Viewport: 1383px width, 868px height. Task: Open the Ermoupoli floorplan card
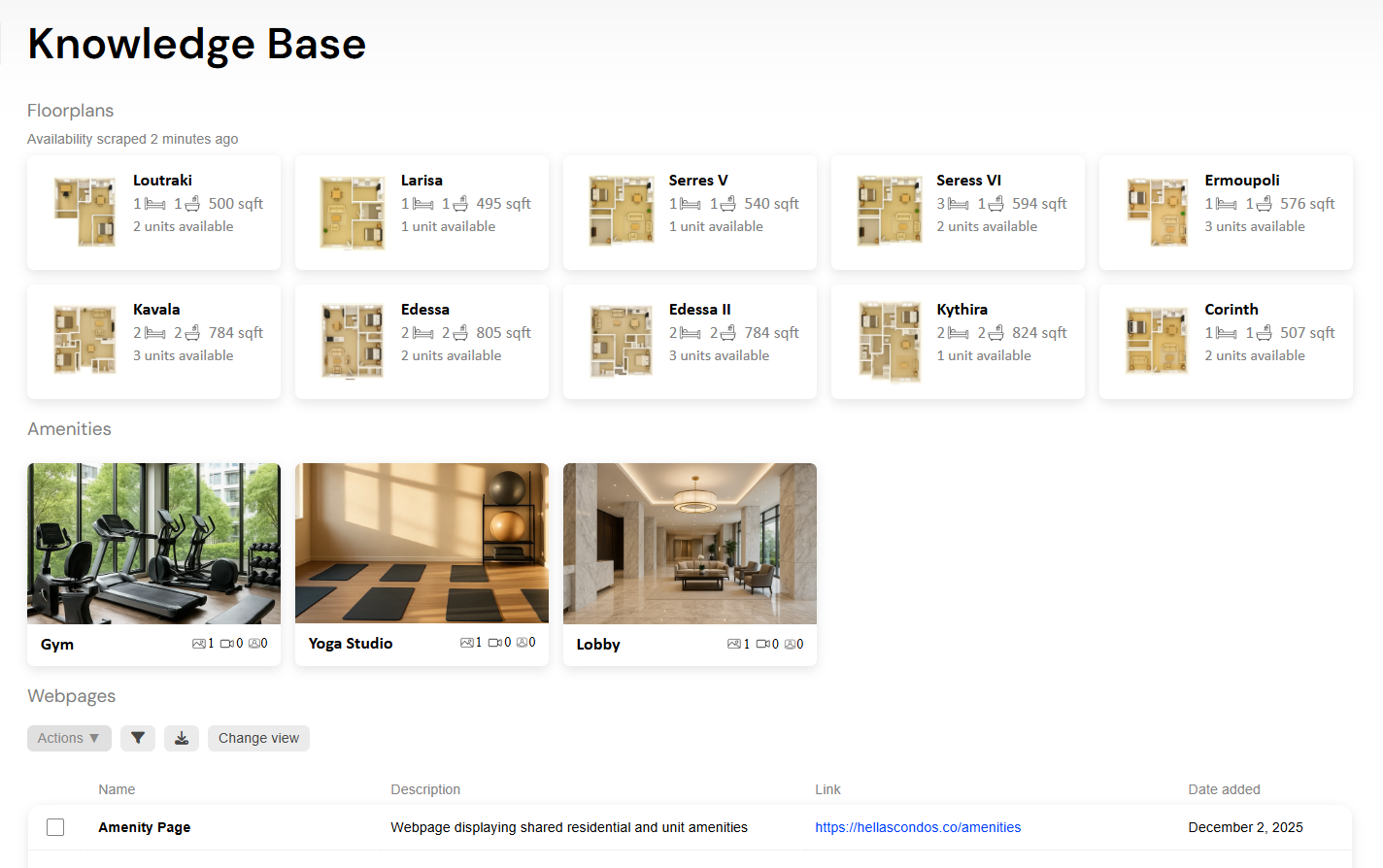(1226, 213)
